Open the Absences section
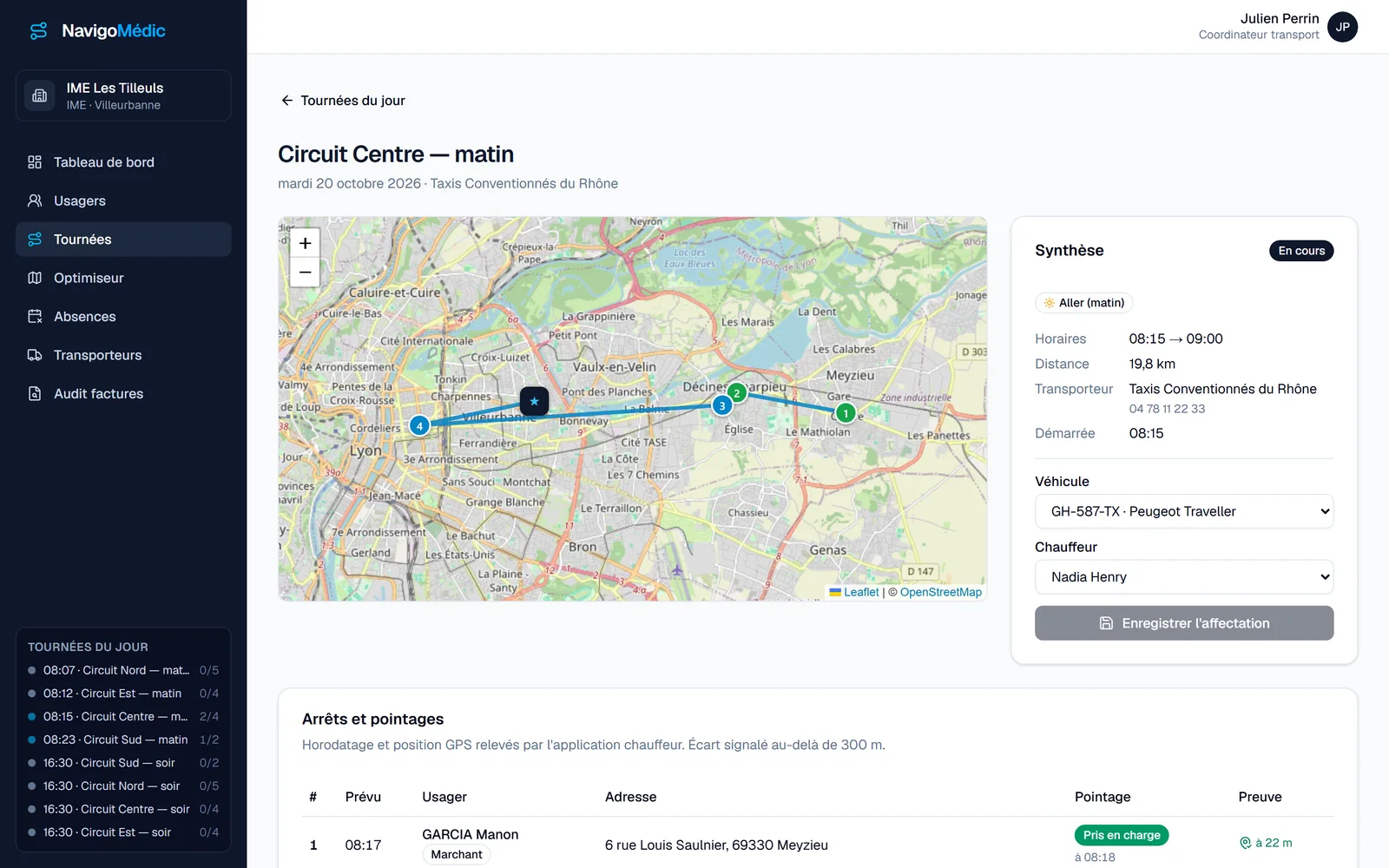Screen dimensions: 1389x868 pos(123,317)
